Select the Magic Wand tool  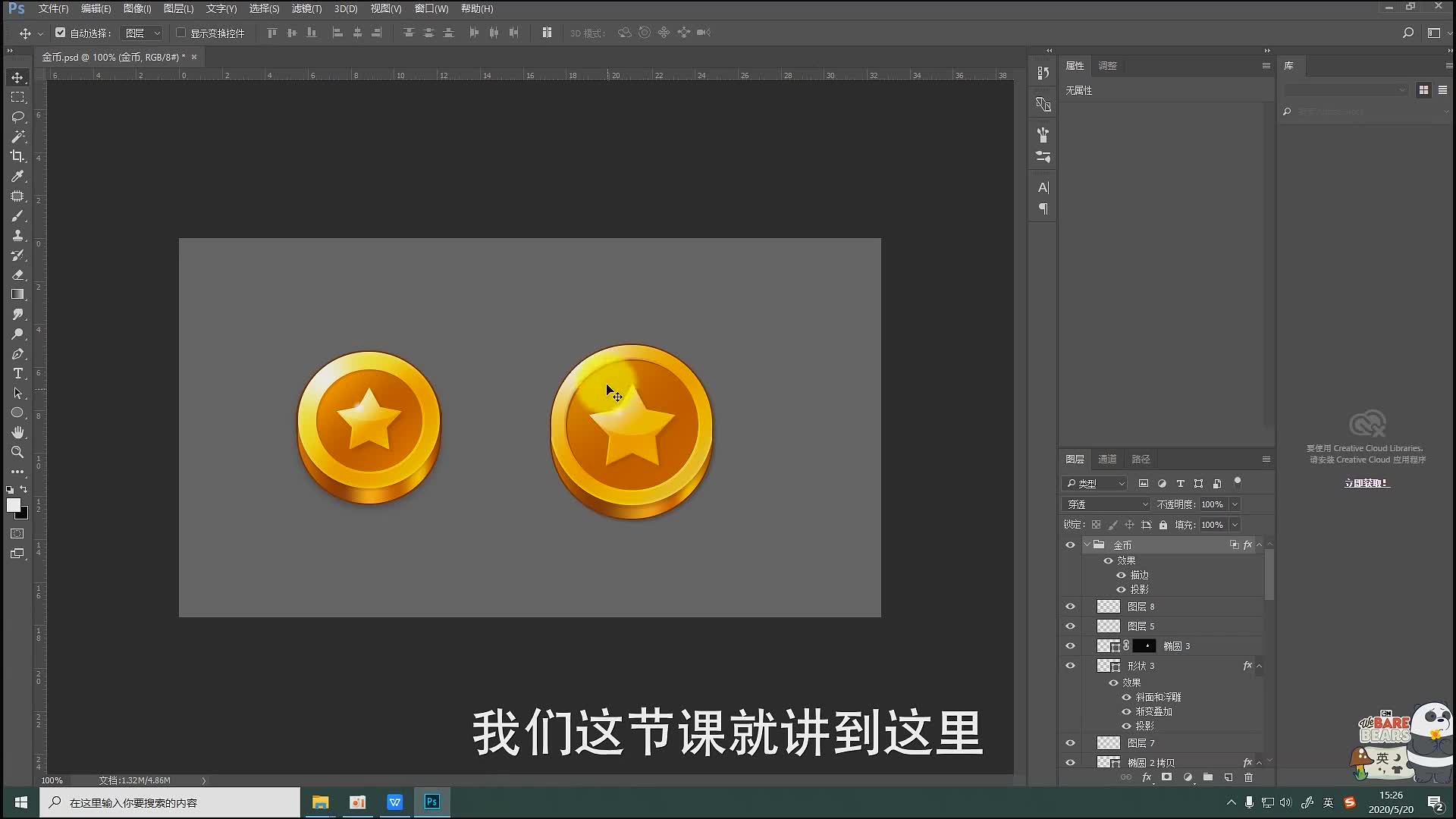coord(17,136)
